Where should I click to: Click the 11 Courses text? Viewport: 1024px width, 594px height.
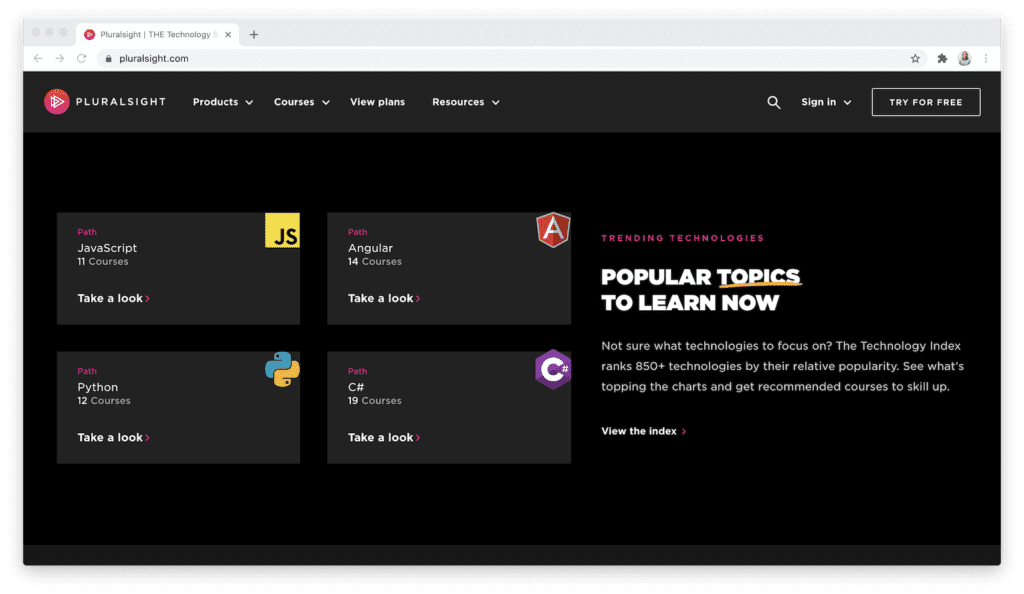pos(103,261)
